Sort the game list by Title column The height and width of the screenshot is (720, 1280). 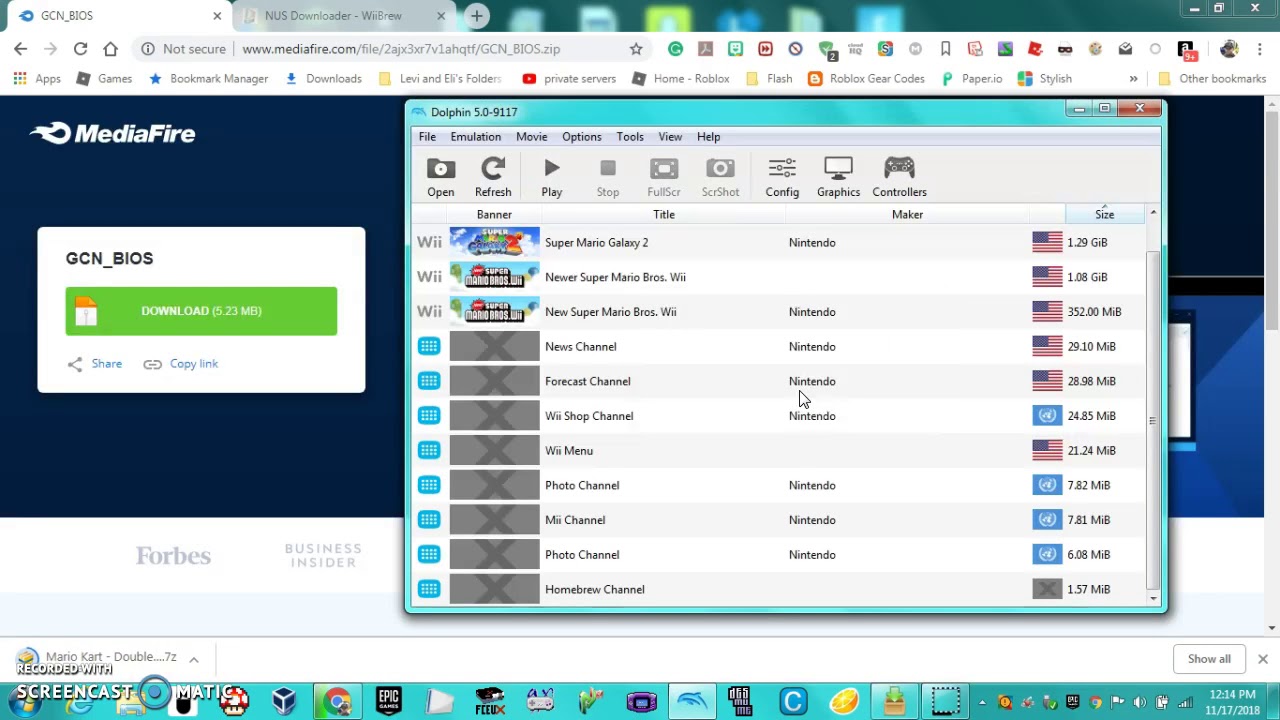point(664,214)
